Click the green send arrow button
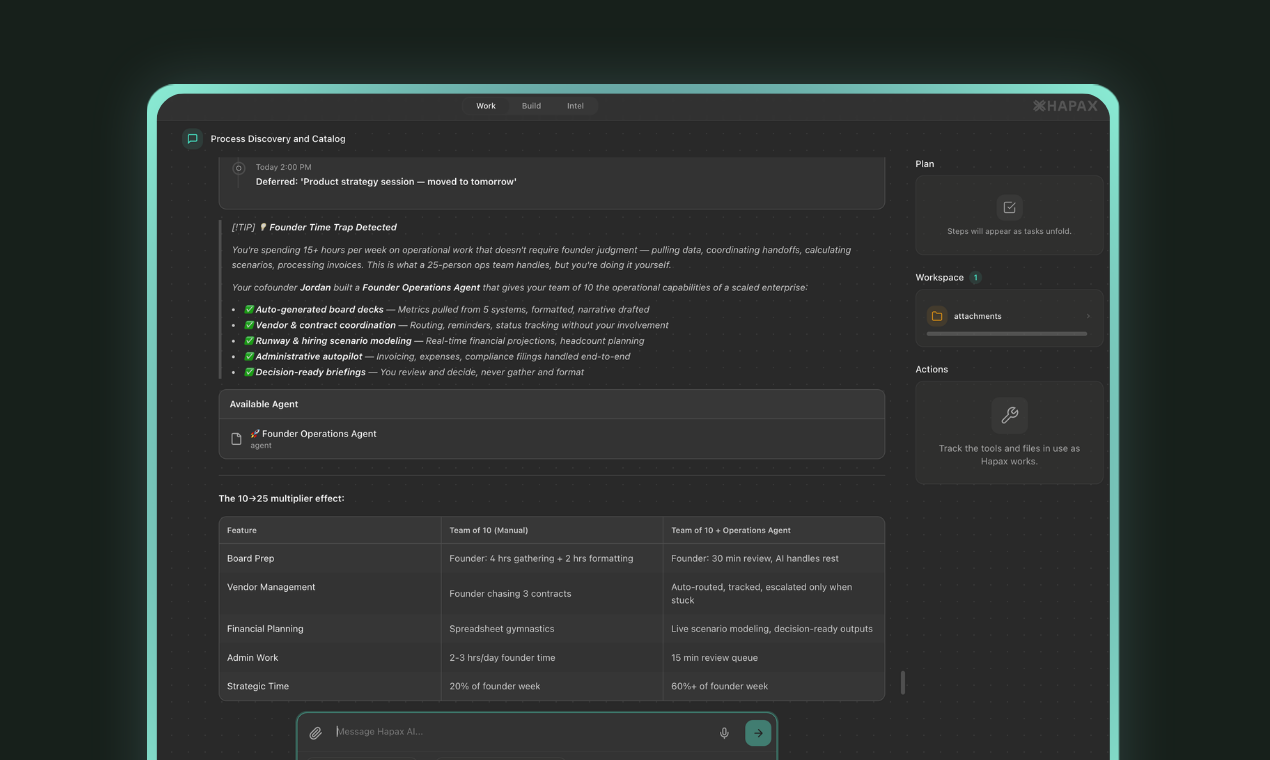 758,732
